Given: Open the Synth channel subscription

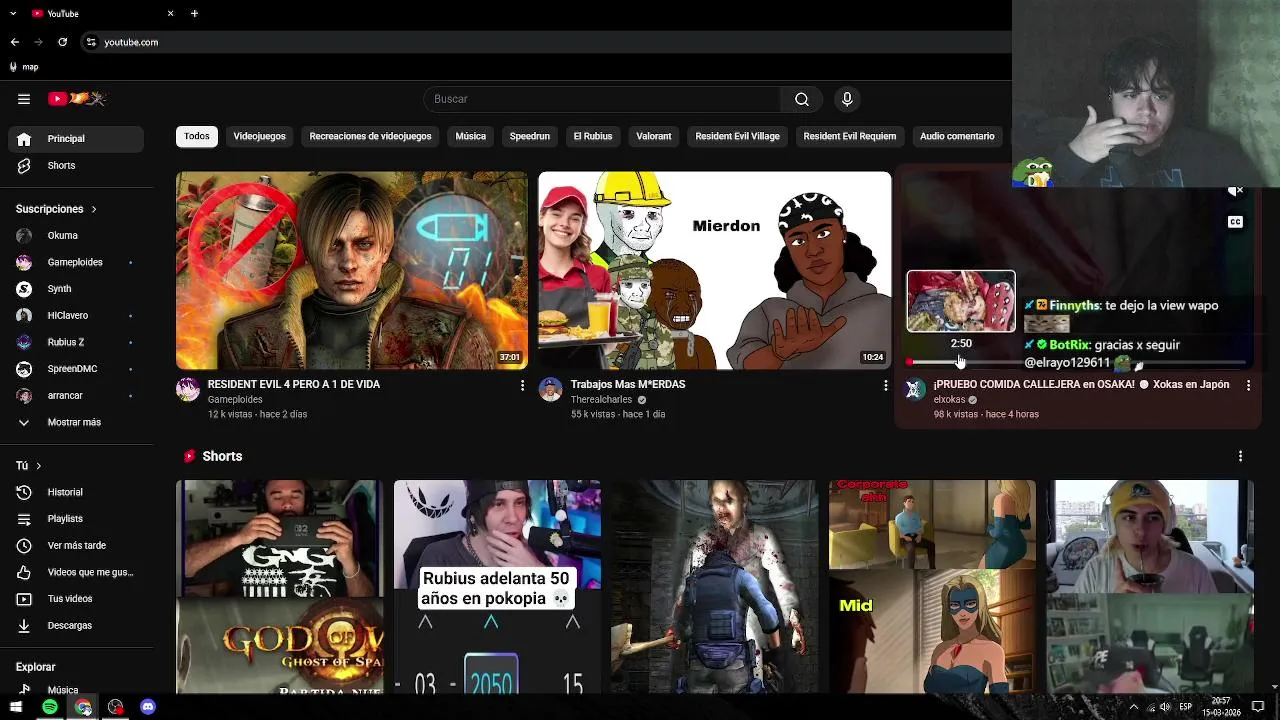Looking at the screenshot, I should (76, 289).
